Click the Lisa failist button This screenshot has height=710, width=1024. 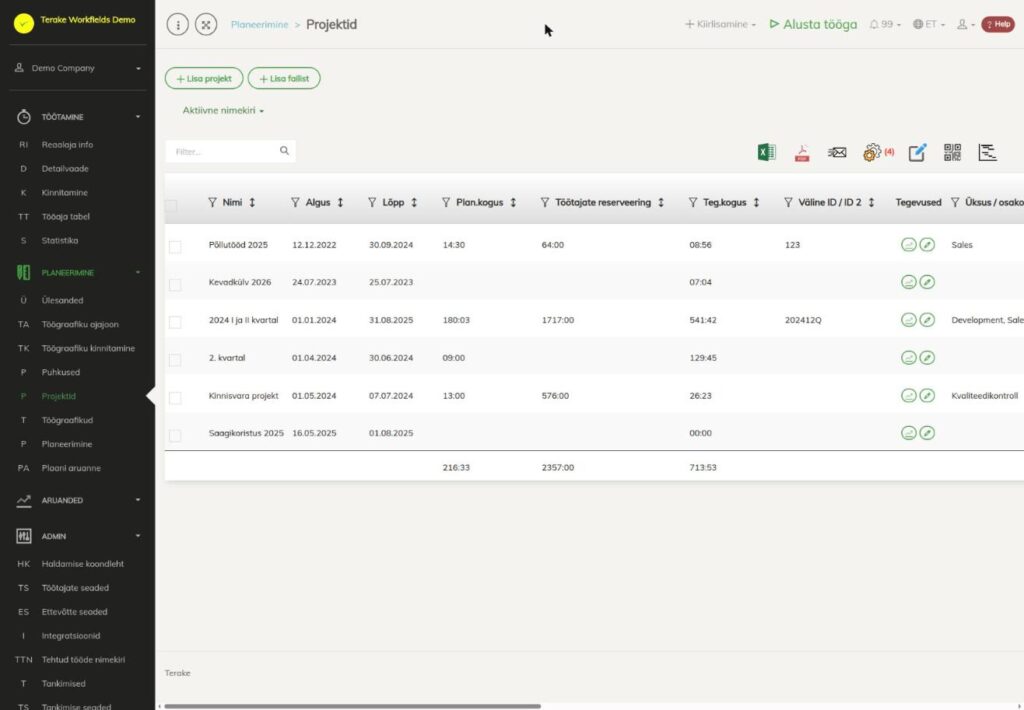284,78
